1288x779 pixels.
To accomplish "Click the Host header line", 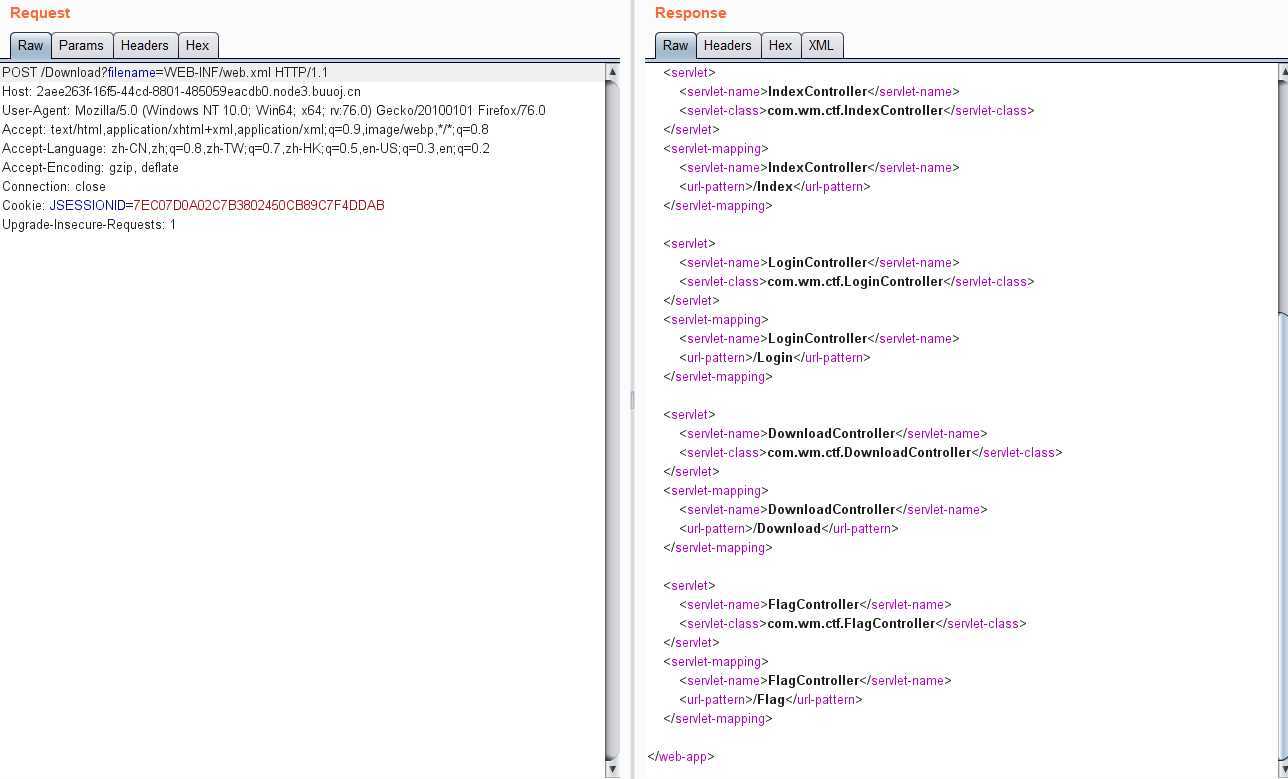I will coord(181,92).
